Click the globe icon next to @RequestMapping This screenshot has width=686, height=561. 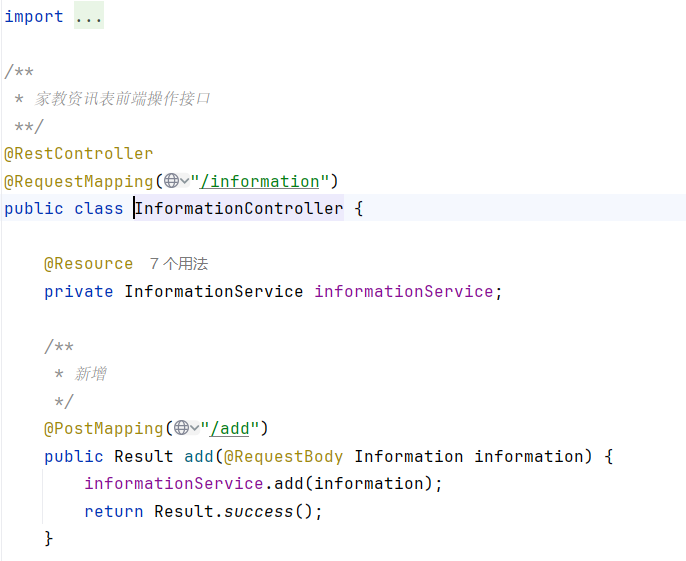click(172, 181)
